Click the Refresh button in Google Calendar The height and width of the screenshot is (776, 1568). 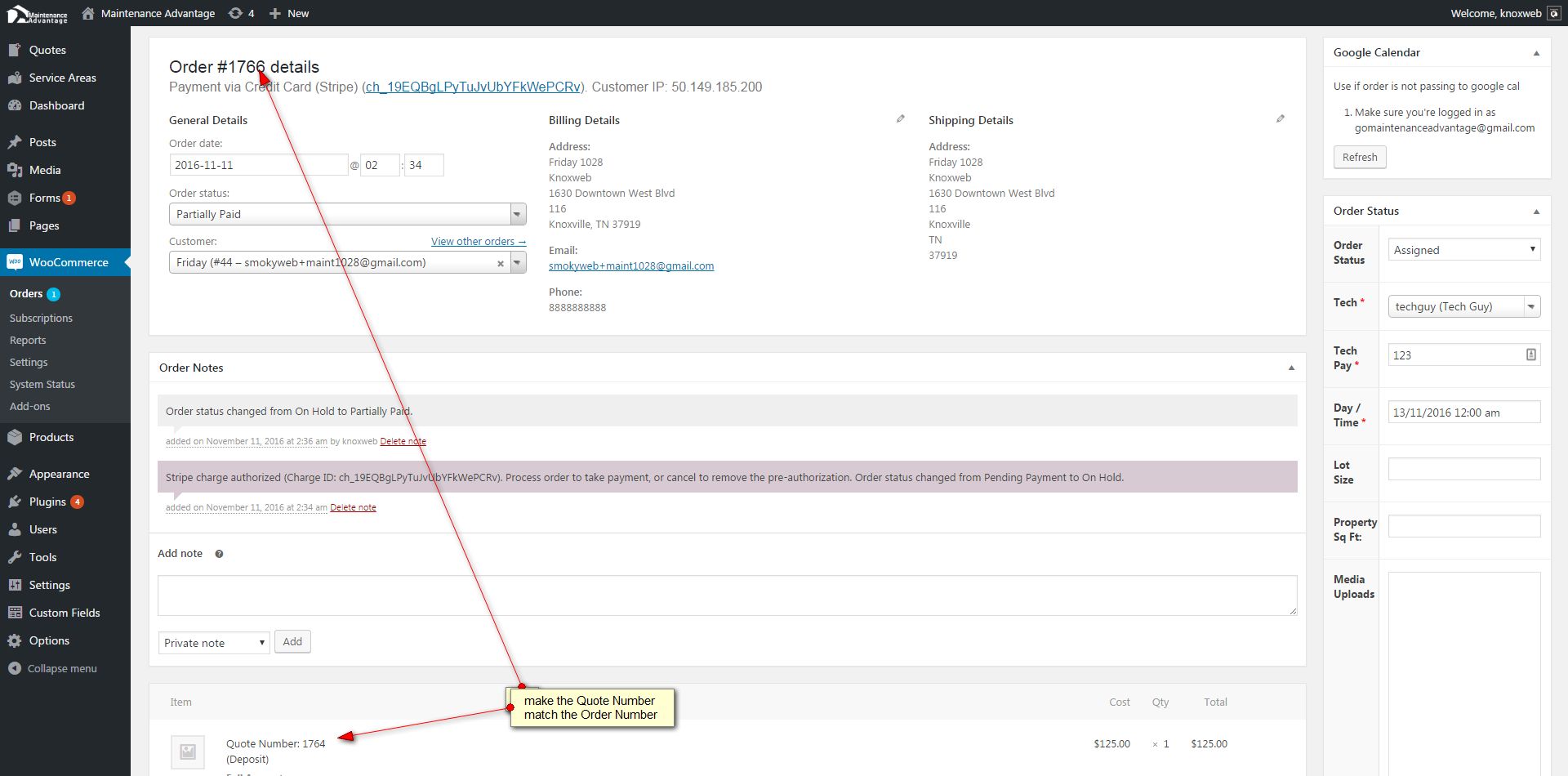coord(1360,157)
